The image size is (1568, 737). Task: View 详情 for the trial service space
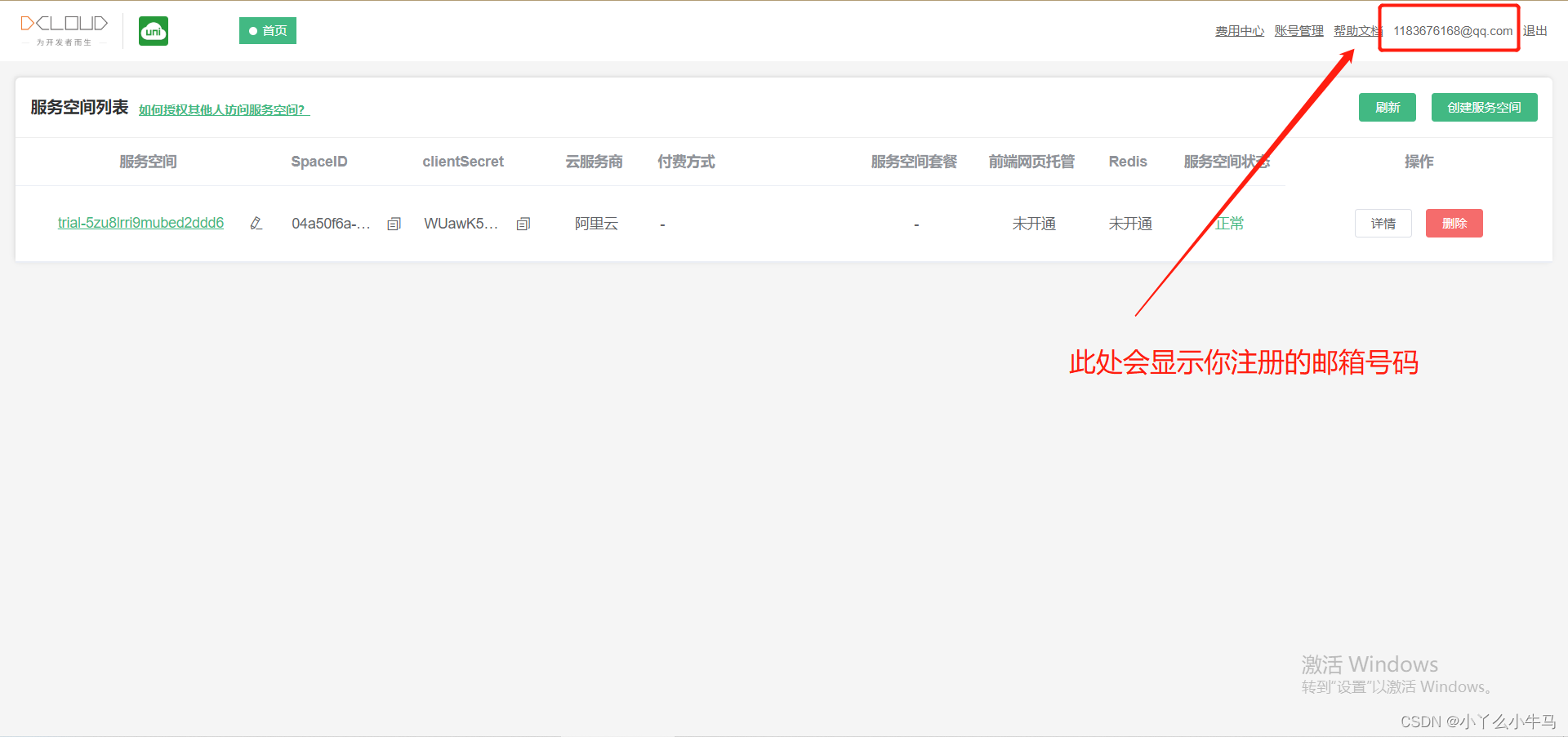click(x=1383, y=223)
